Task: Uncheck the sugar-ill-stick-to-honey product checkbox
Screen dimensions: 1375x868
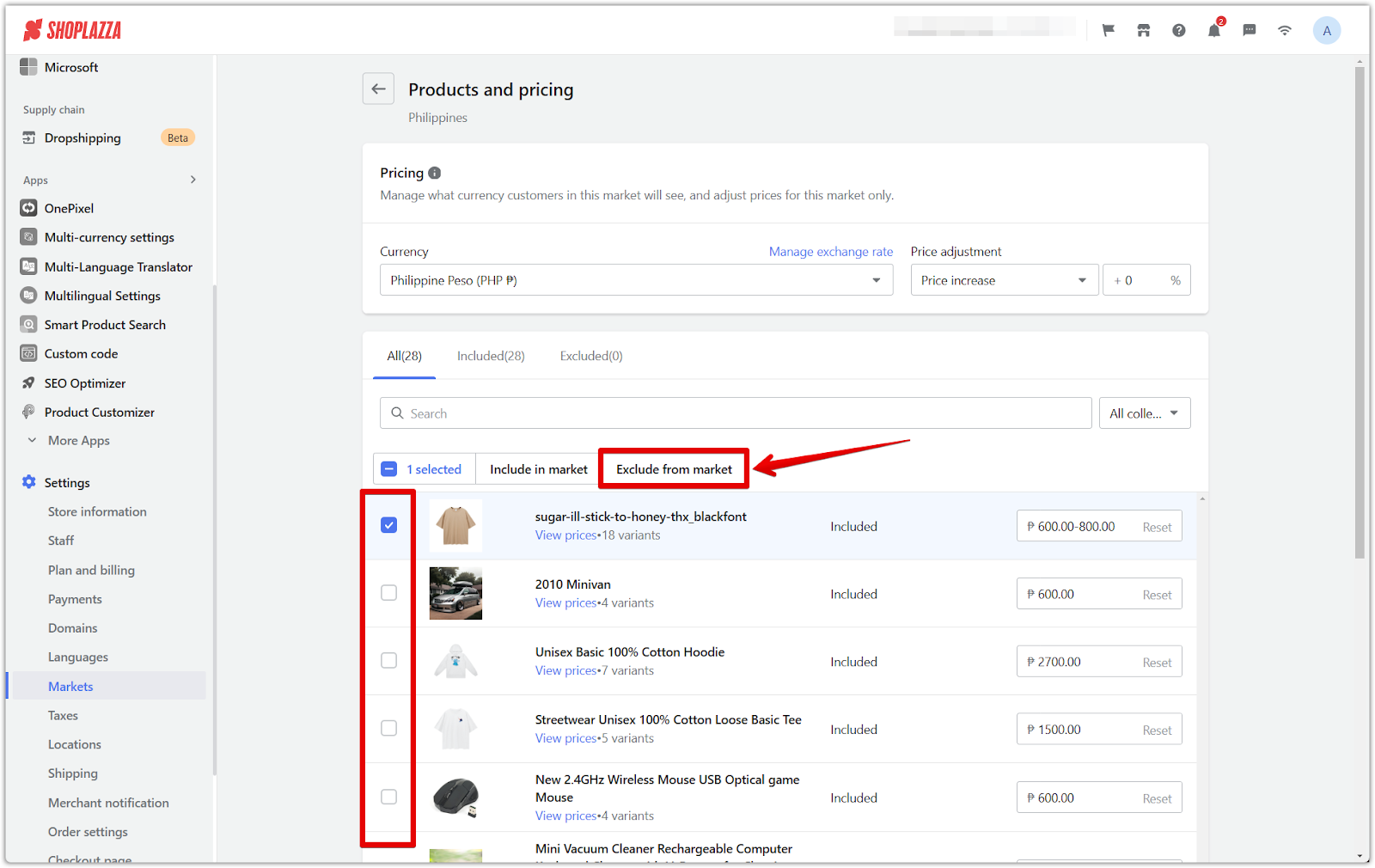Action: [389, 525]
